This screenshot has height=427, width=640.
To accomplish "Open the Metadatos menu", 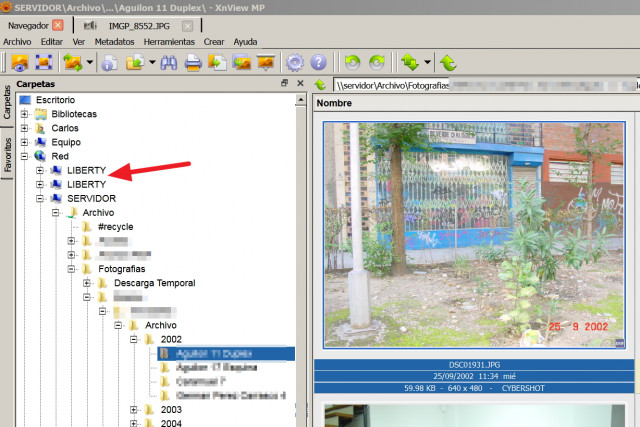I will (x=114, y=42).
